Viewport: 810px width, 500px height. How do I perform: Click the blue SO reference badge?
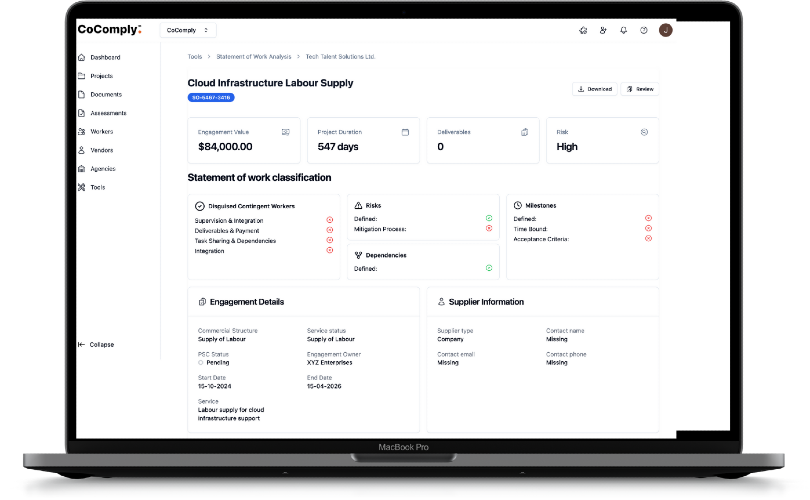pyautogui.click(x=211, y=98)
